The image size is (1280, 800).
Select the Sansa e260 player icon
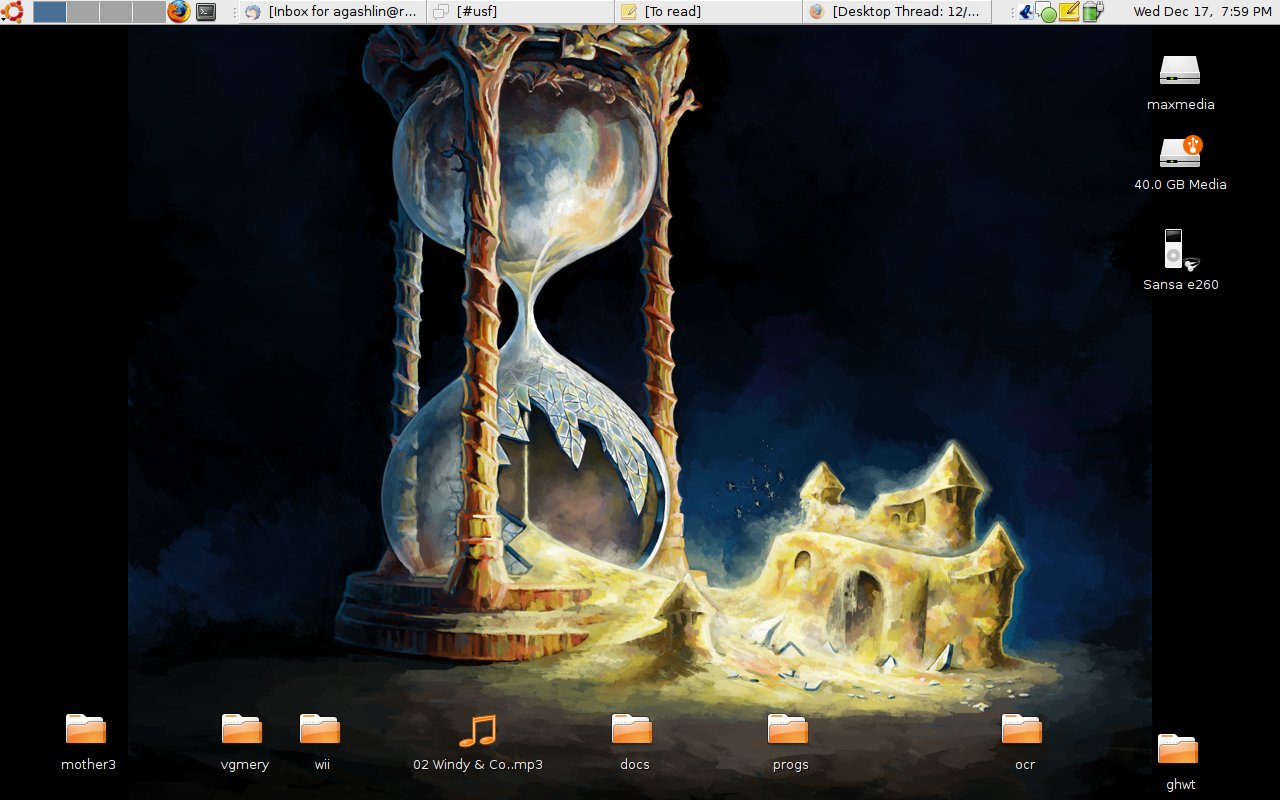[1180, 260]
